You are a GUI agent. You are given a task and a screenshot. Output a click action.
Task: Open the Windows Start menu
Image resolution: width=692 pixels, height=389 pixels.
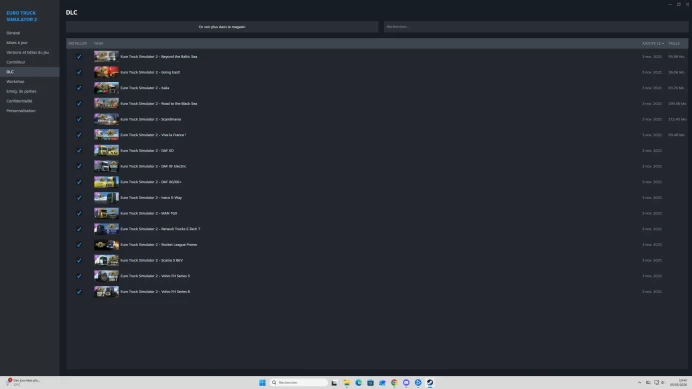click(262, 382)
